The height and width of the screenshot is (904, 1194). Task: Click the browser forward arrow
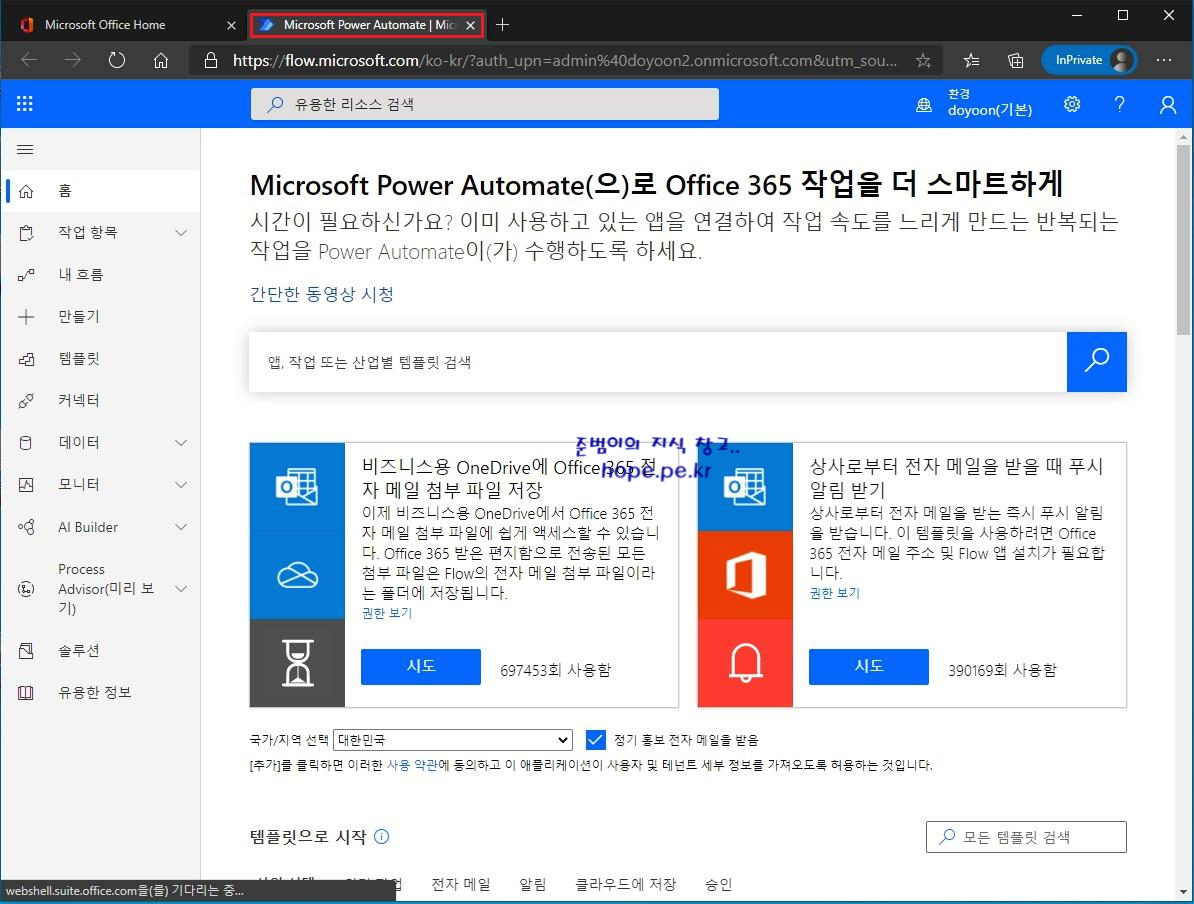pos(73,60)
